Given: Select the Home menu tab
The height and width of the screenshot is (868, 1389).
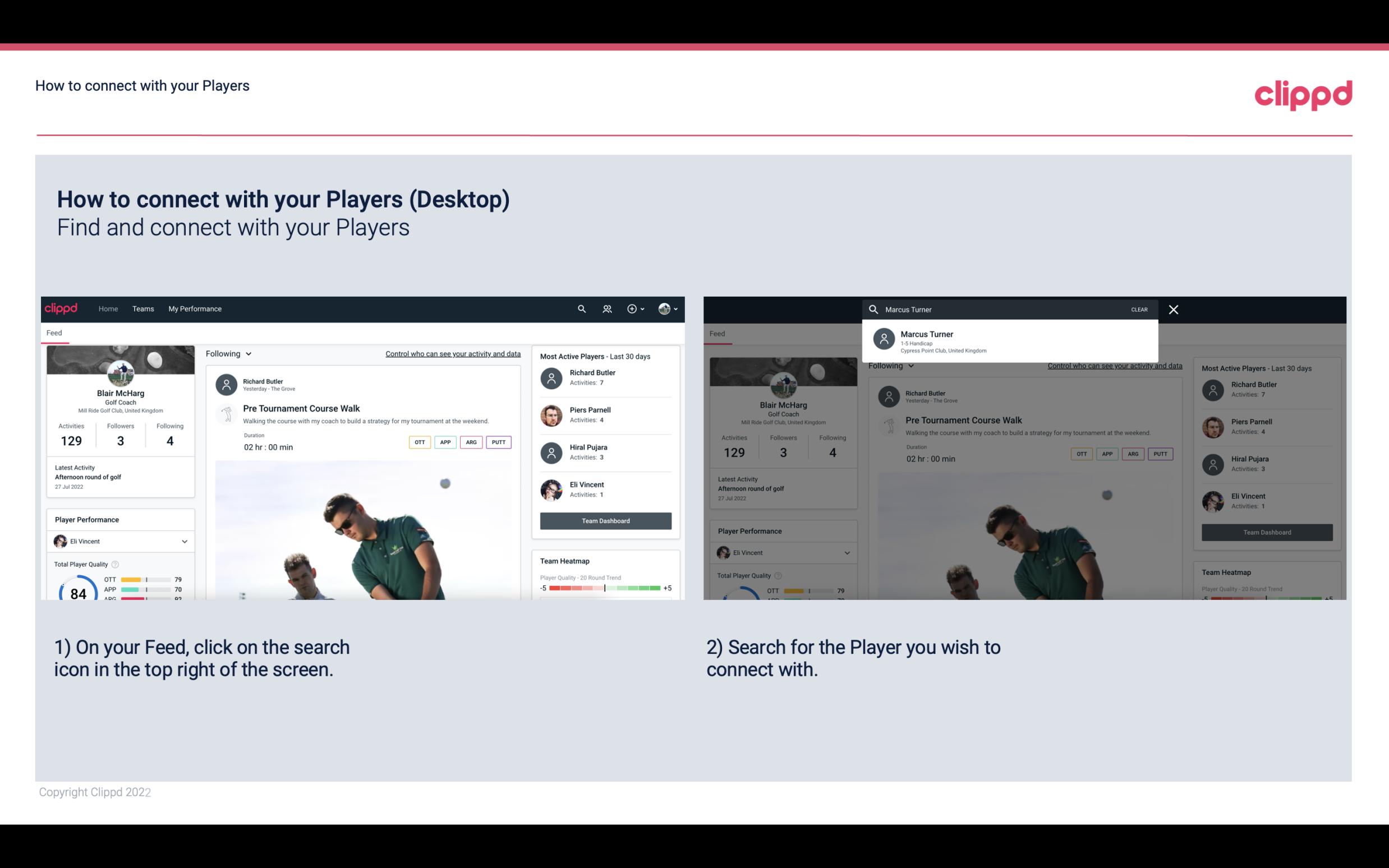Looking at the screenshot, I should point(107,309).
